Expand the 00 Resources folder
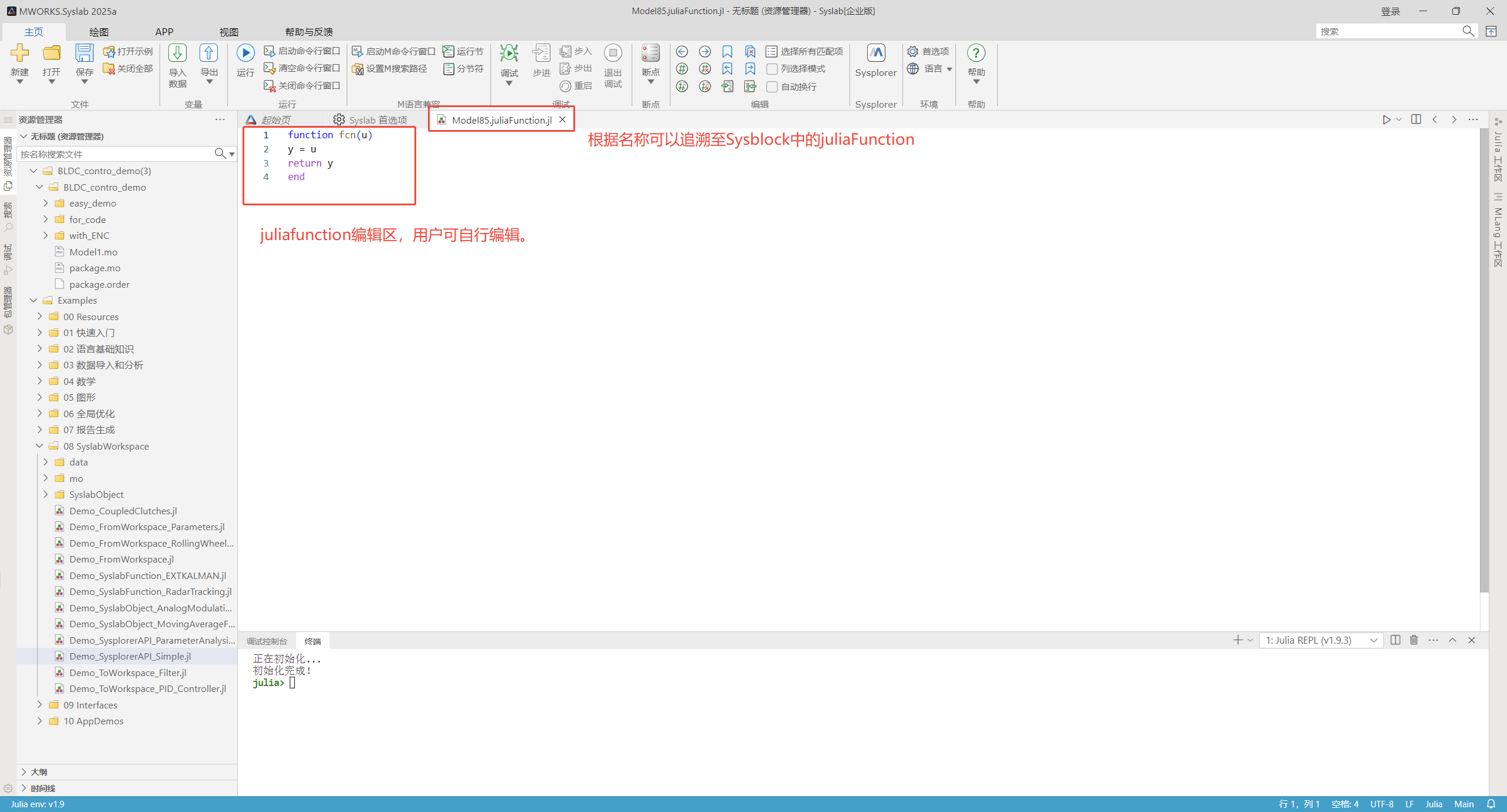 point(39,317)
